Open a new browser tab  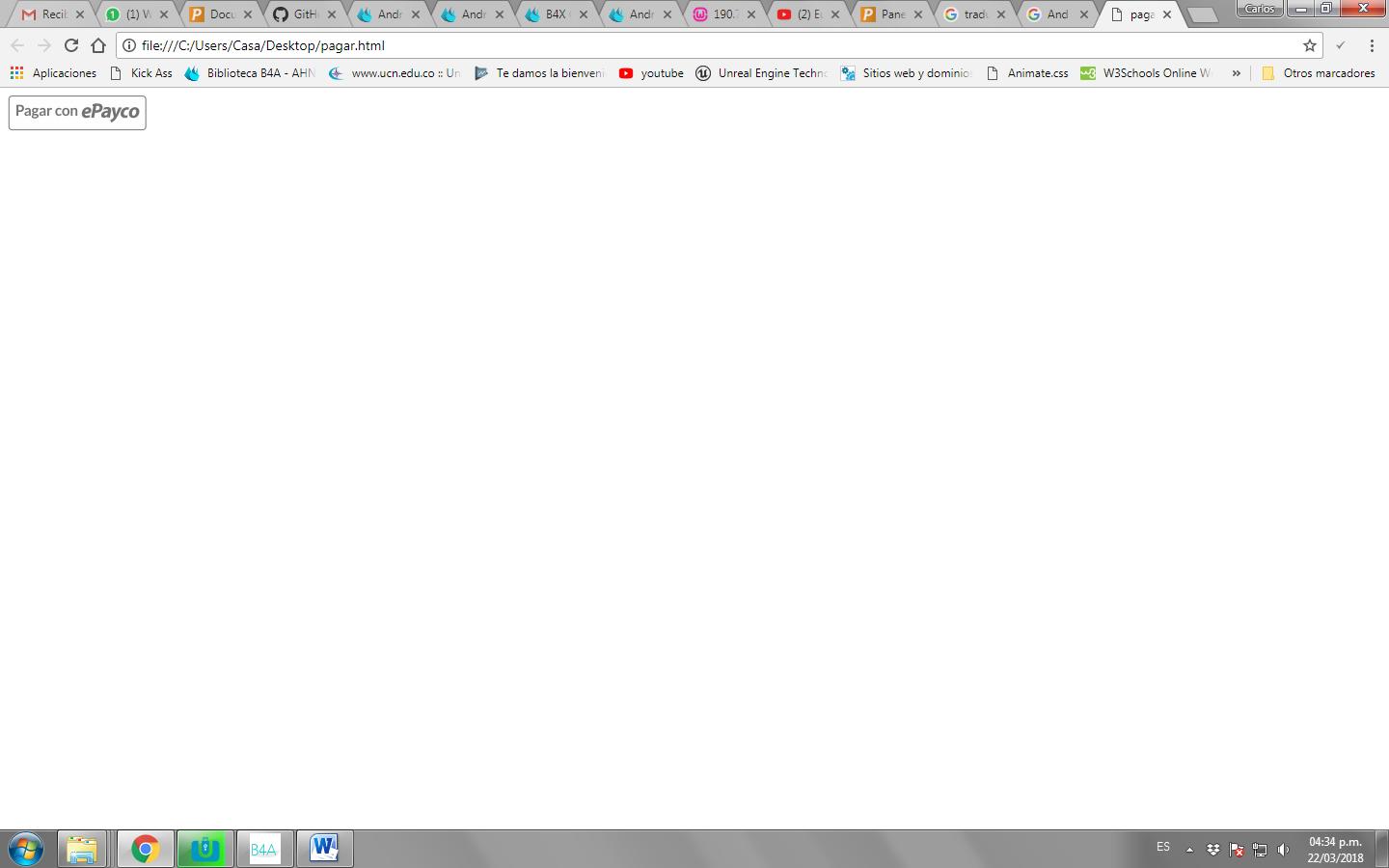coord(1203,14)
